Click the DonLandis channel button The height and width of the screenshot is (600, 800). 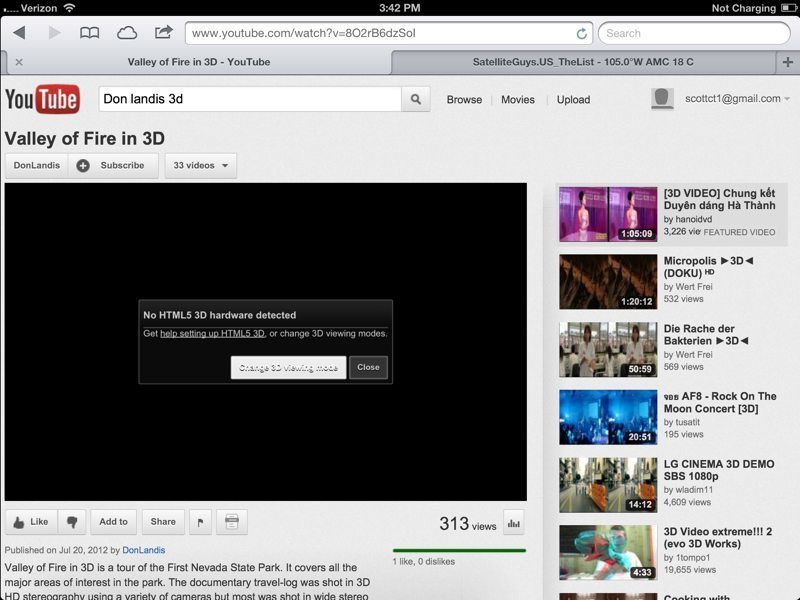pos(37,165)
